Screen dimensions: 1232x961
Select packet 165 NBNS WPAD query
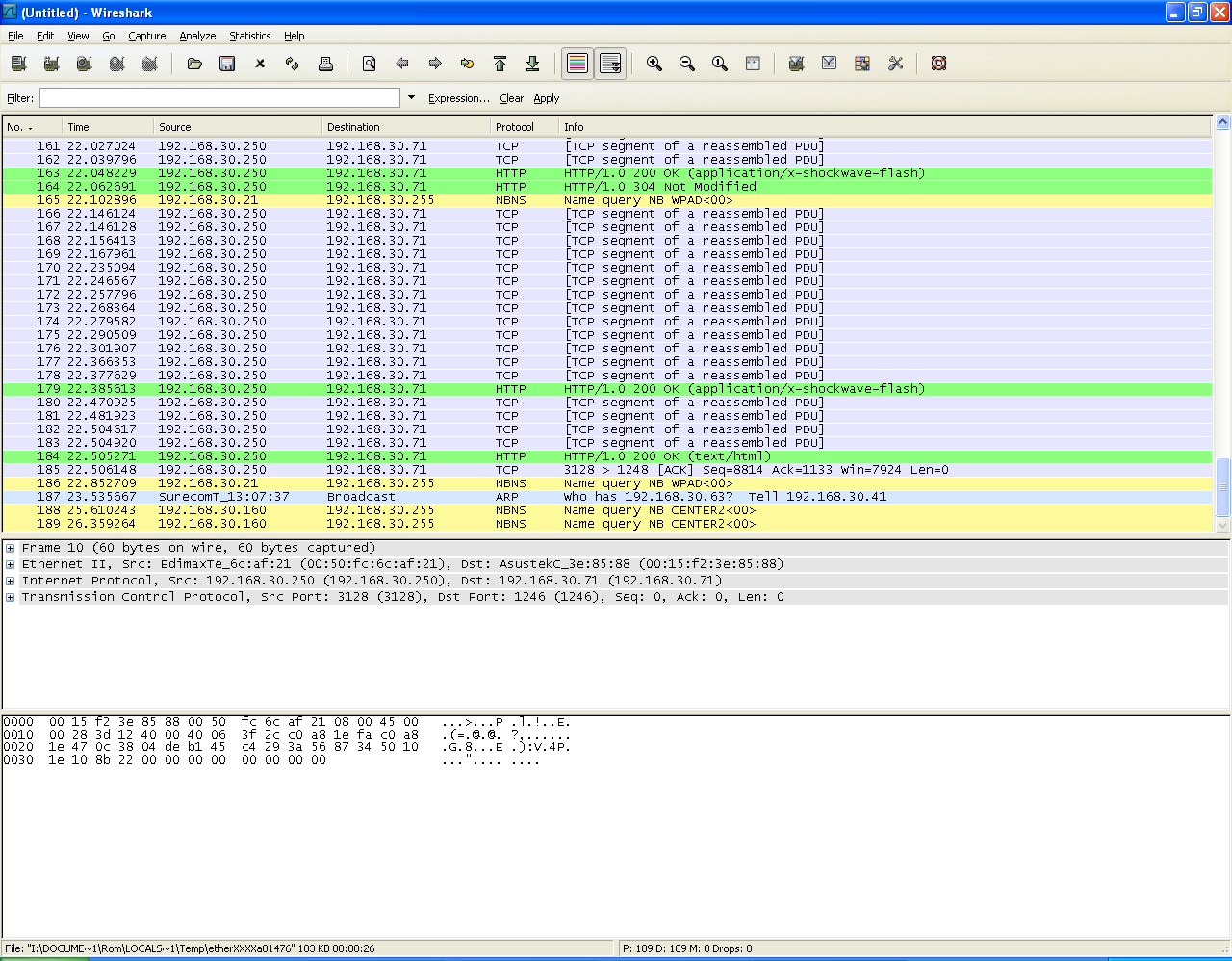pos(607,200)
